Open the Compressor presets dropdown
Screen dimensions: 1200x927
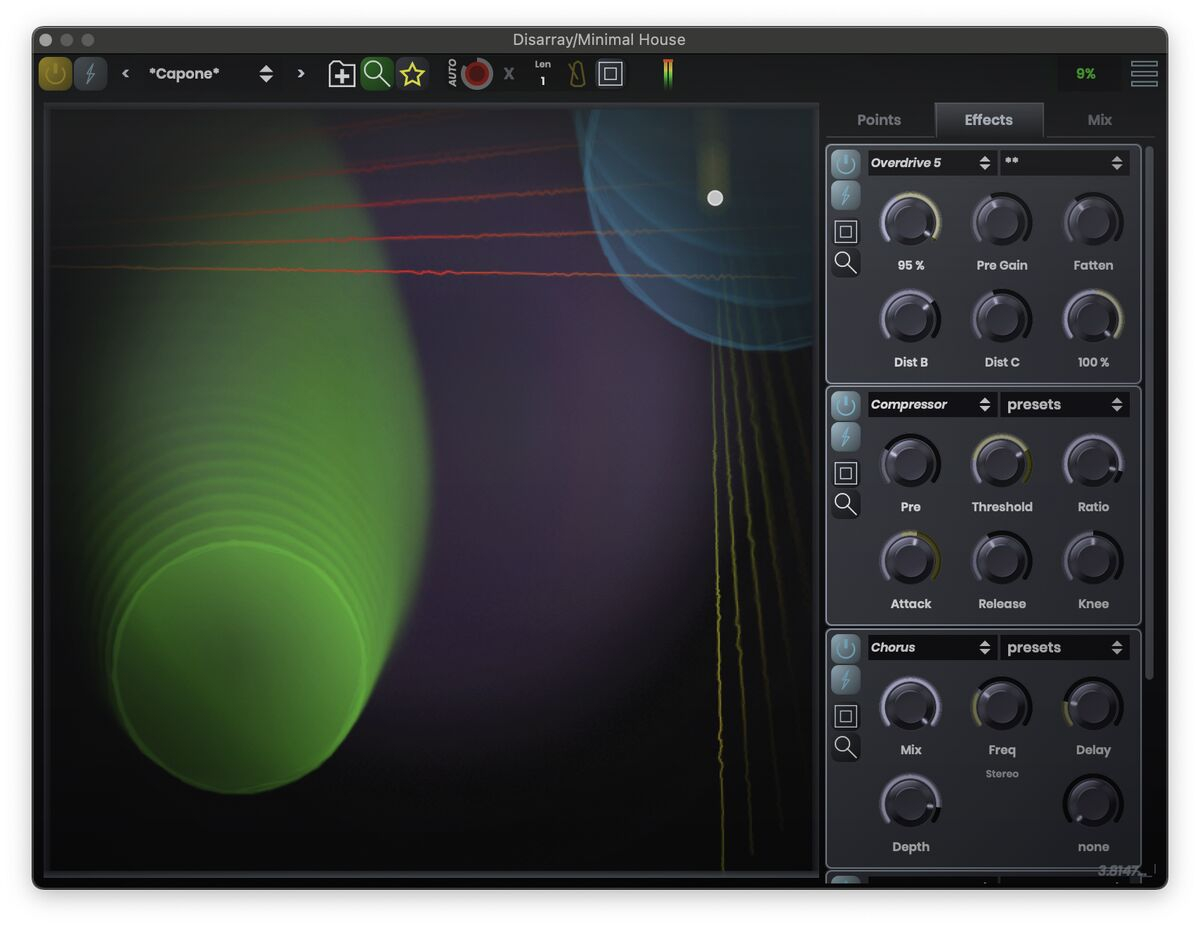click(x=1064, y=405)
